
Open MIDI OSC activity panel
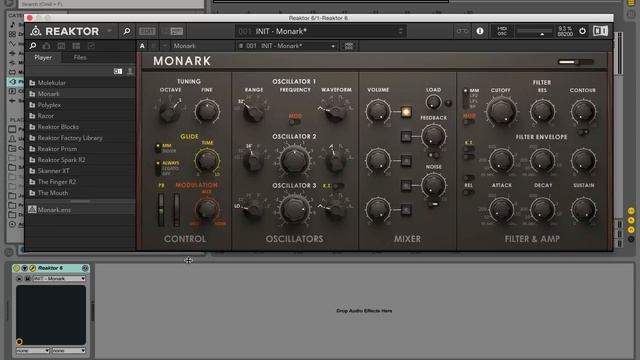tap(502, 31)
